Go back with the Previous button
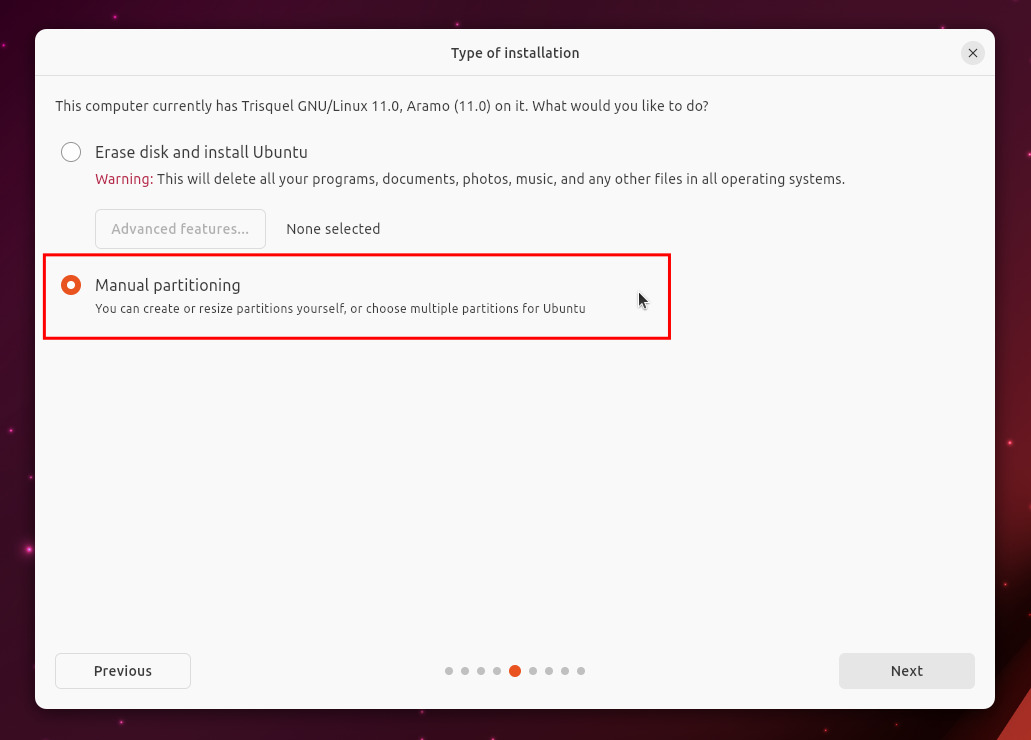This screenshot has height=740, width=1031. tap(123, 671)
